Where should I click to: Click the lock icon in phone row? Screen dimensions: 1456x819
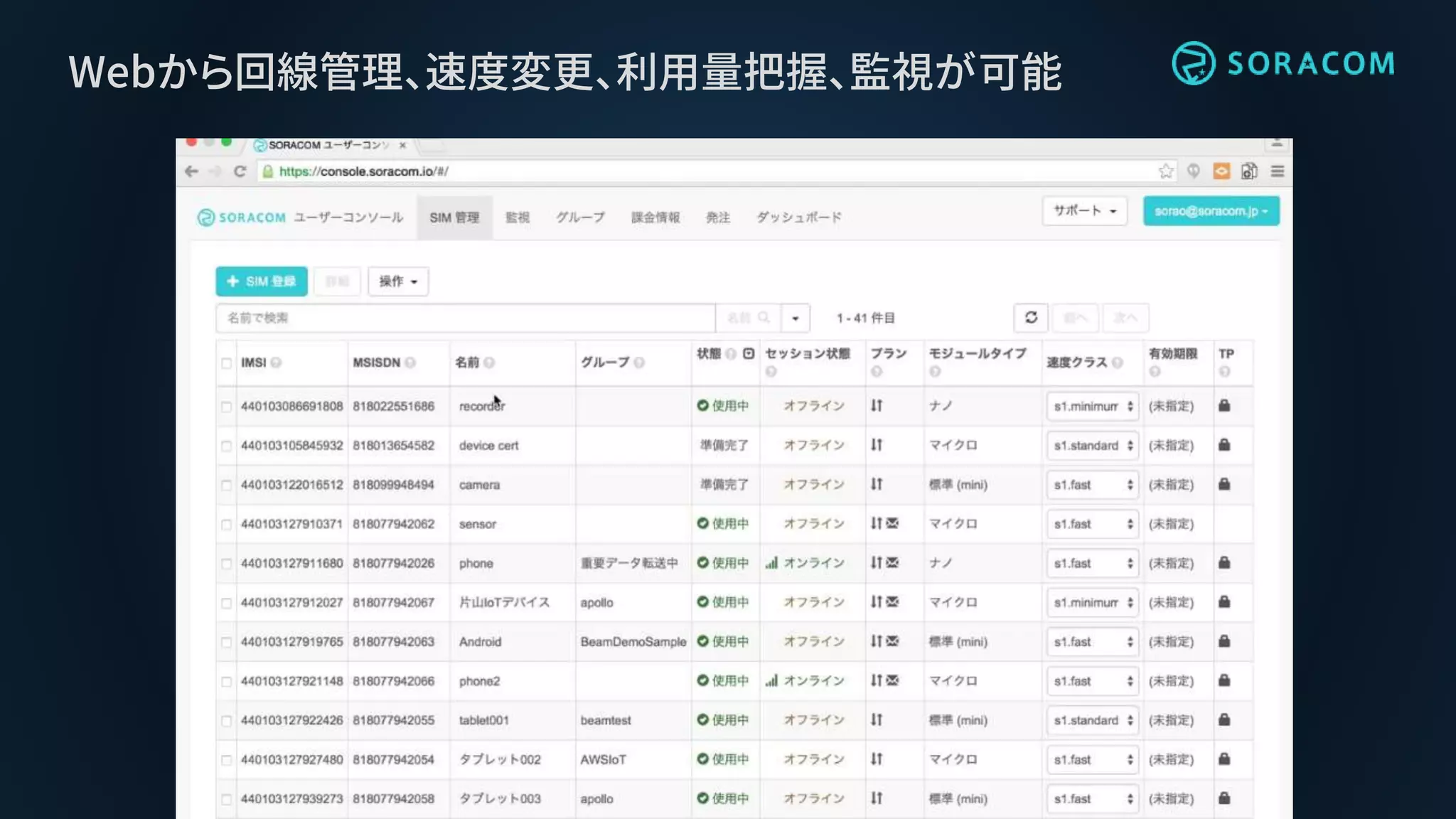pyautogui.click(x=1224, y=562)
